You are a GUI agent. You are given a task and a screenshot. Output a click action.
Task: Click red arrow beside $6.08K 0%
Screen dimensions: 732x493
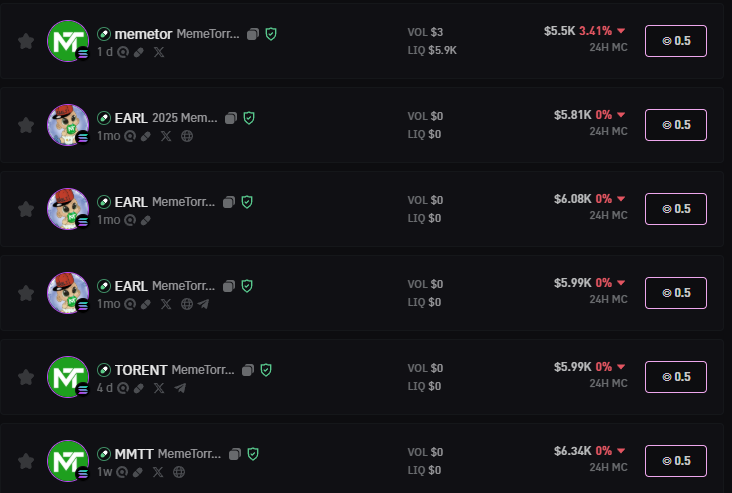coord(621,199)
